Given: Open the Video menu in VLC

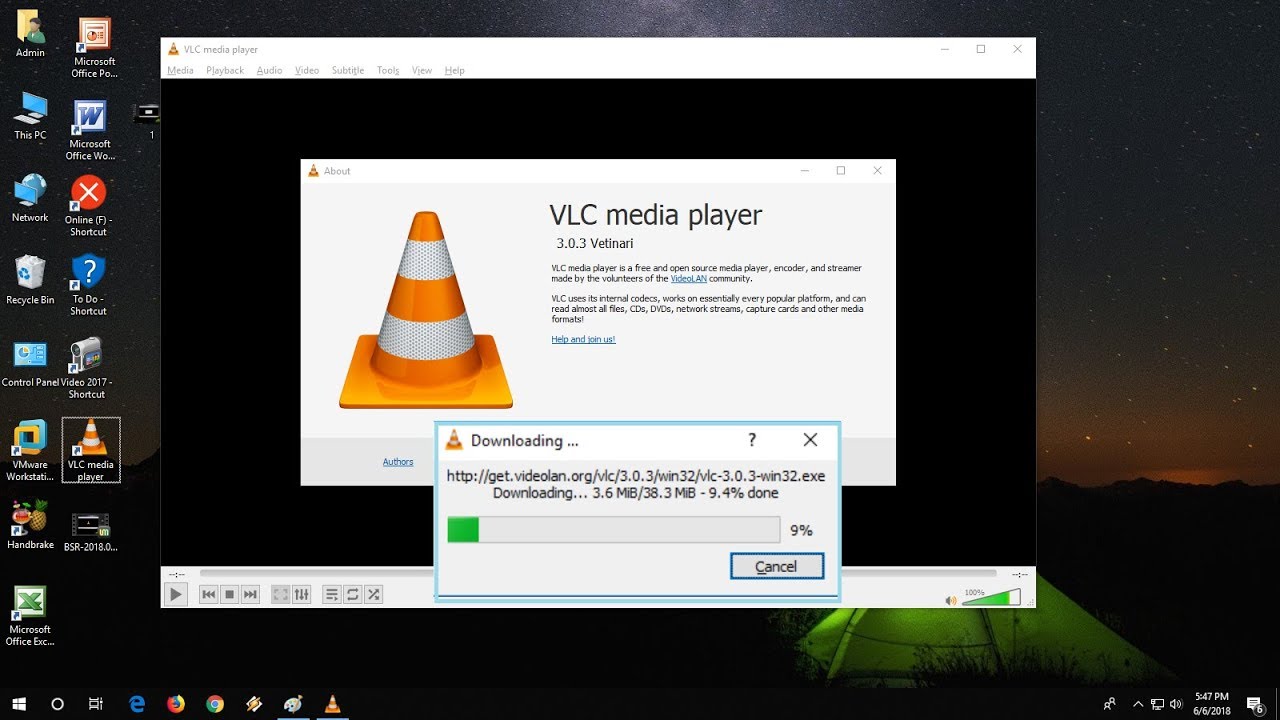Looking at the screenshot, I should 307,70.
